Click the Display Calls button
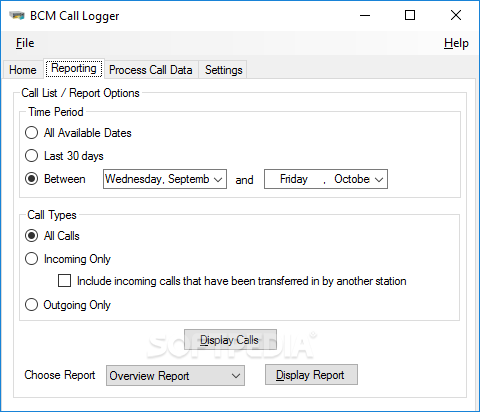 pyautogui.click(x=230, y=340)
